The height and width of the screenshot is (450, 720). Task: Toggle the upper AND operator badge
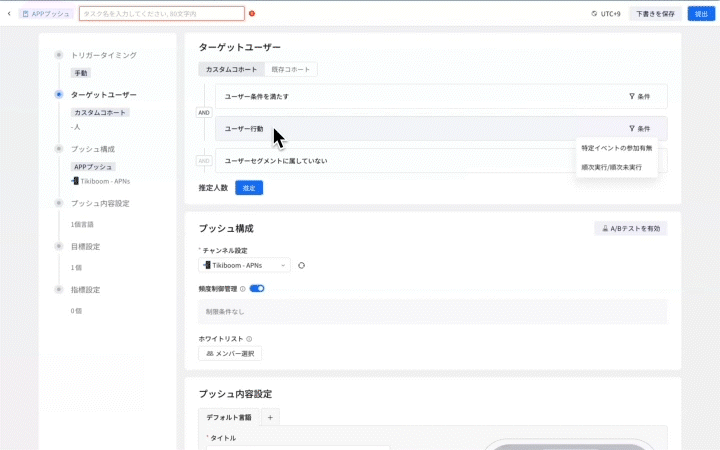click(204, 112)
